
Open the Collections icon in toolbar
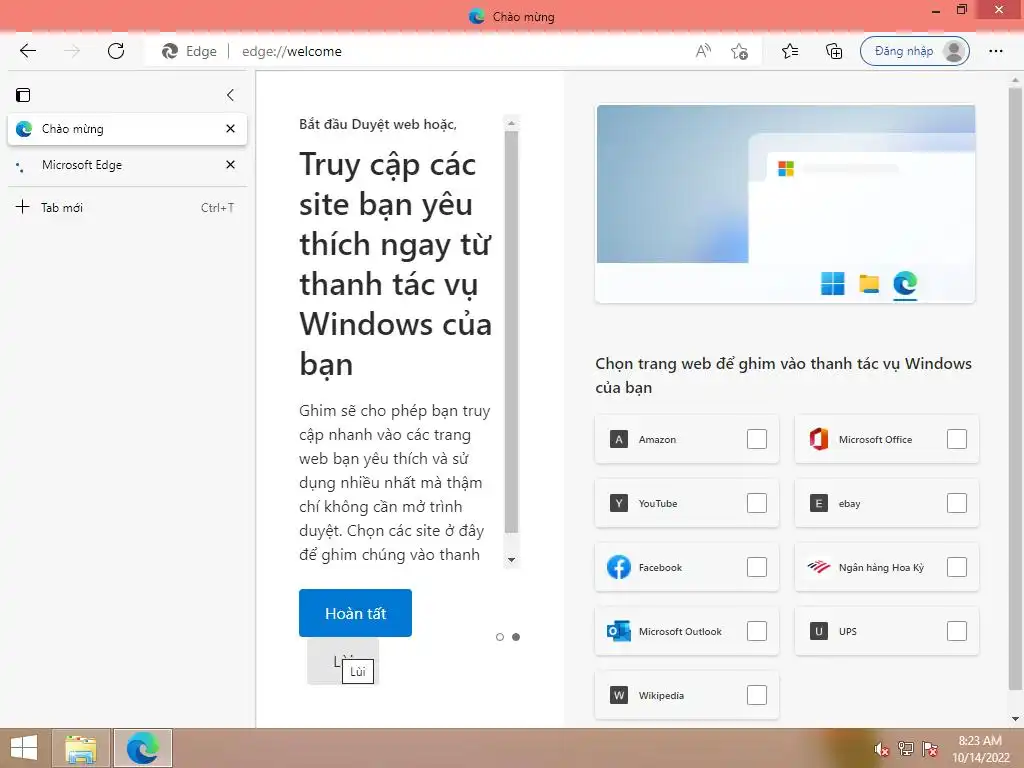[834, 51]
